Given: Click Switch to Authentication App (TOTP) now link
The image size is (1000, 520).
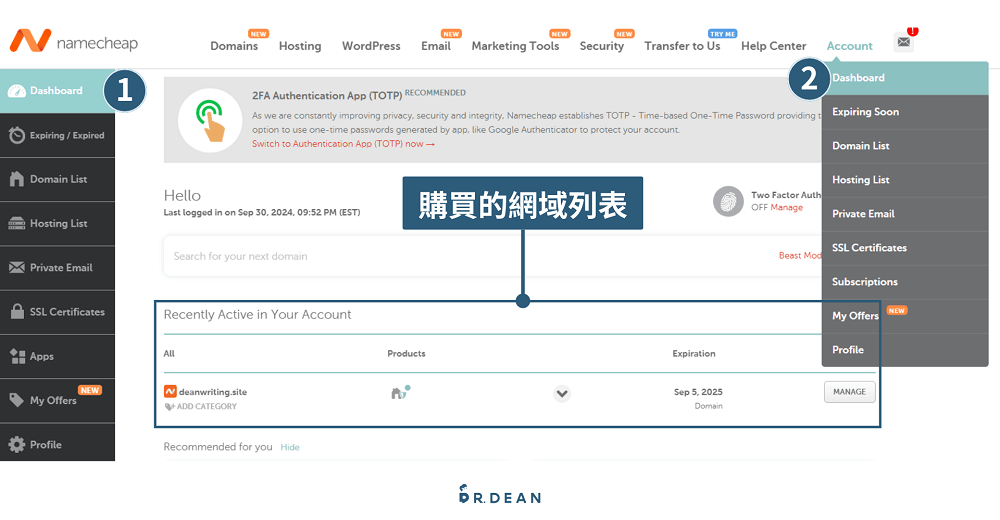Looking at the screenshot, I should (x=343, y=144).
